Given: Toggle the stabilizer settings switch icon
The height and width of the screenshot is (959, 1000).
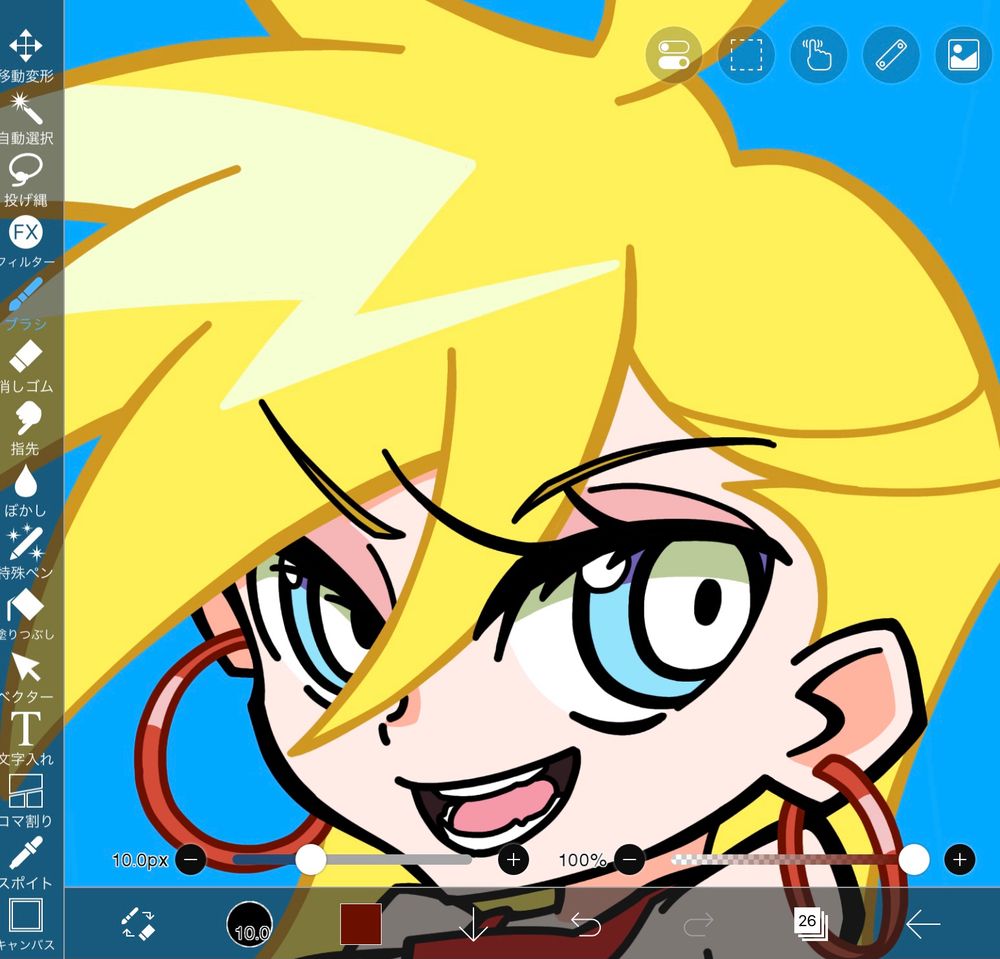Looking at the screenshot, I should click(673, 55).
